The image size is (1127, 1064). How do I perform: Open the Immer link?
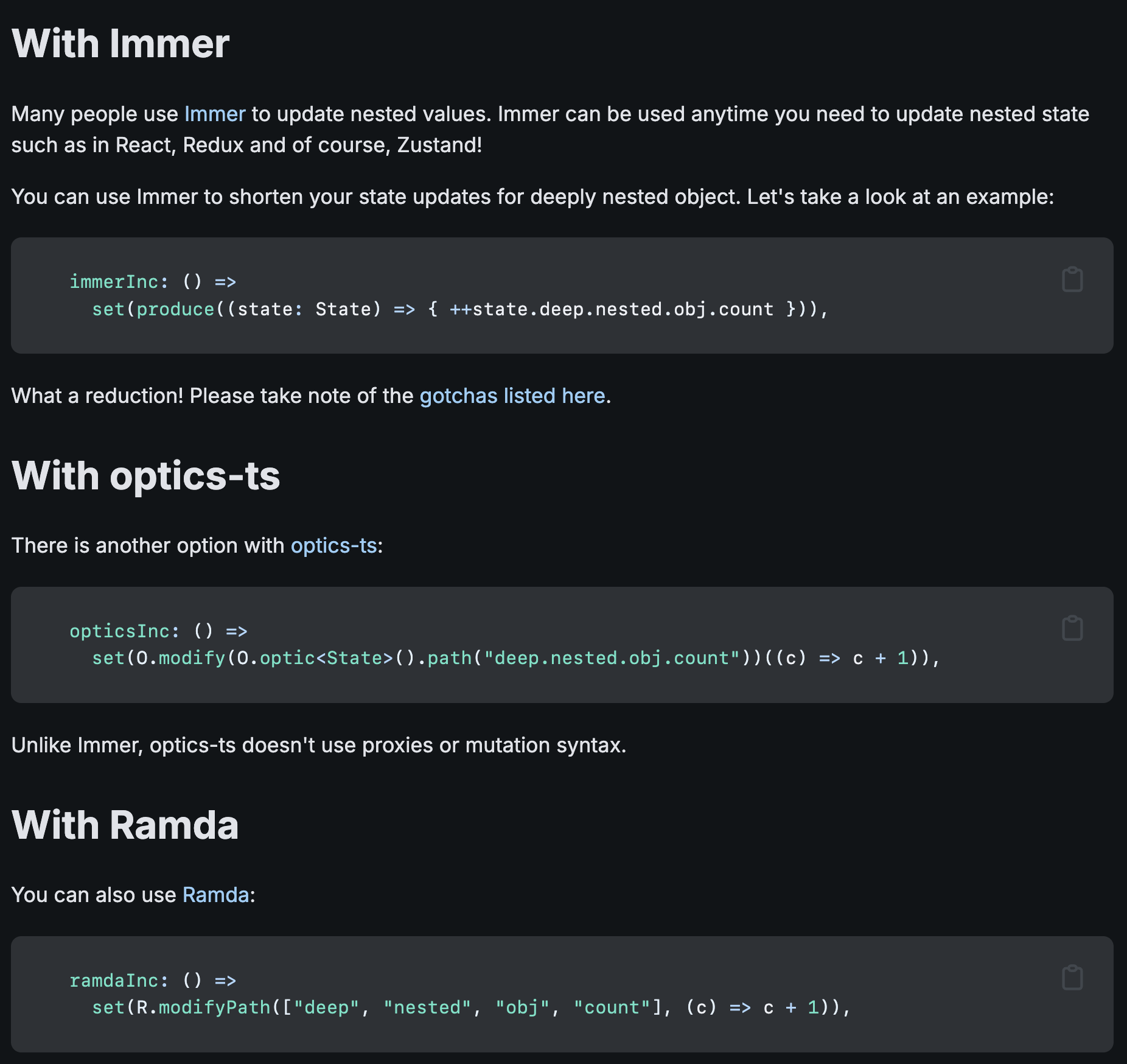[215, 114]
